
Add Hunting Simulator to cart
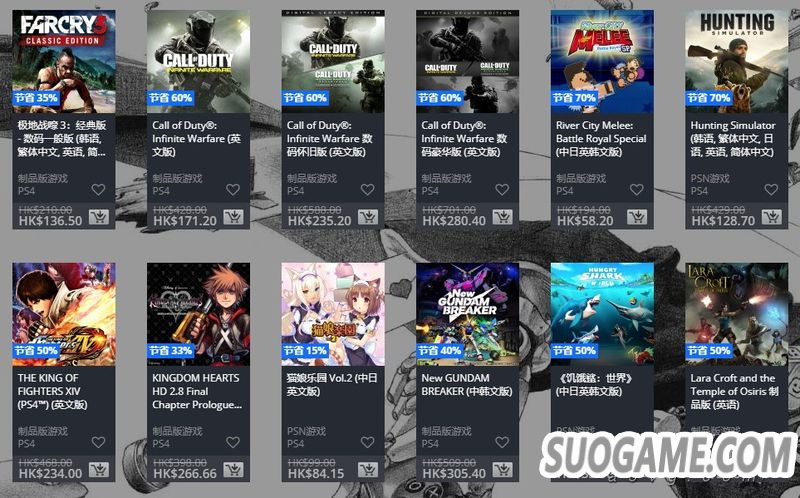point(771,217)
